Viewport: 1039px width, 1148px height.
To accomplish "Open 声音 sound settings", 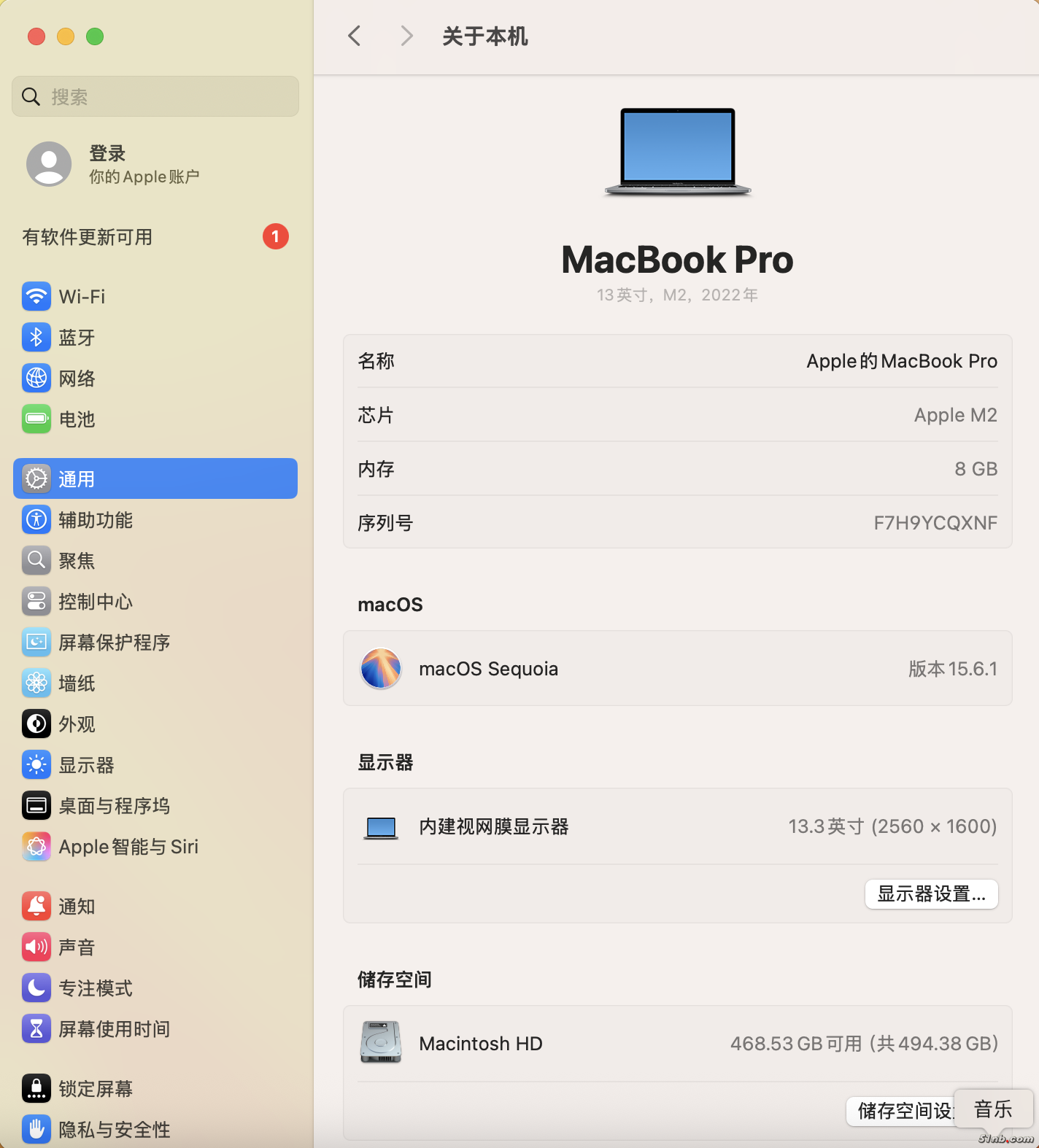I will (x=155, y=947).
